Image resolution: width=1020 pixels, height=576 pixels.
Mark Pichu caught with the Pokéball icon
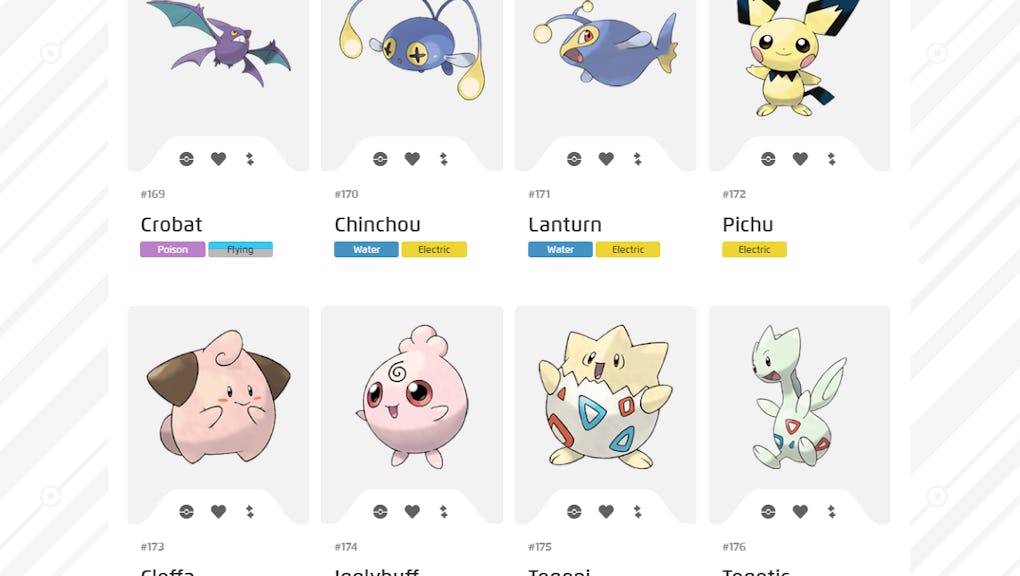tap(768, 159)
